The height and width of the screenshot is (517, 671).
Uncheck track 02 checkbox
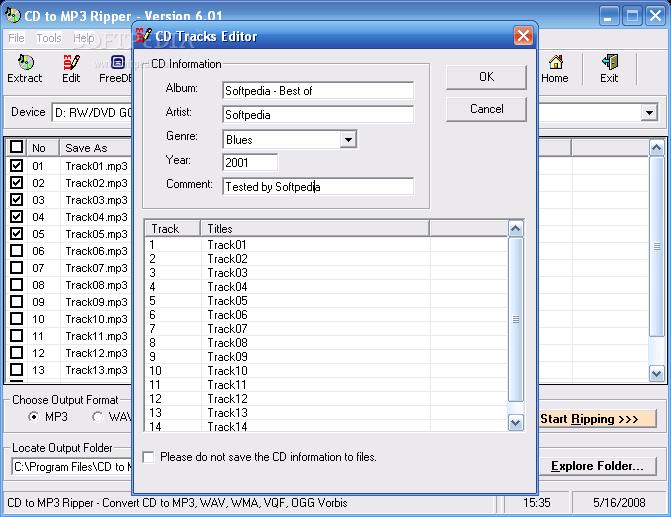coord(16,183)
